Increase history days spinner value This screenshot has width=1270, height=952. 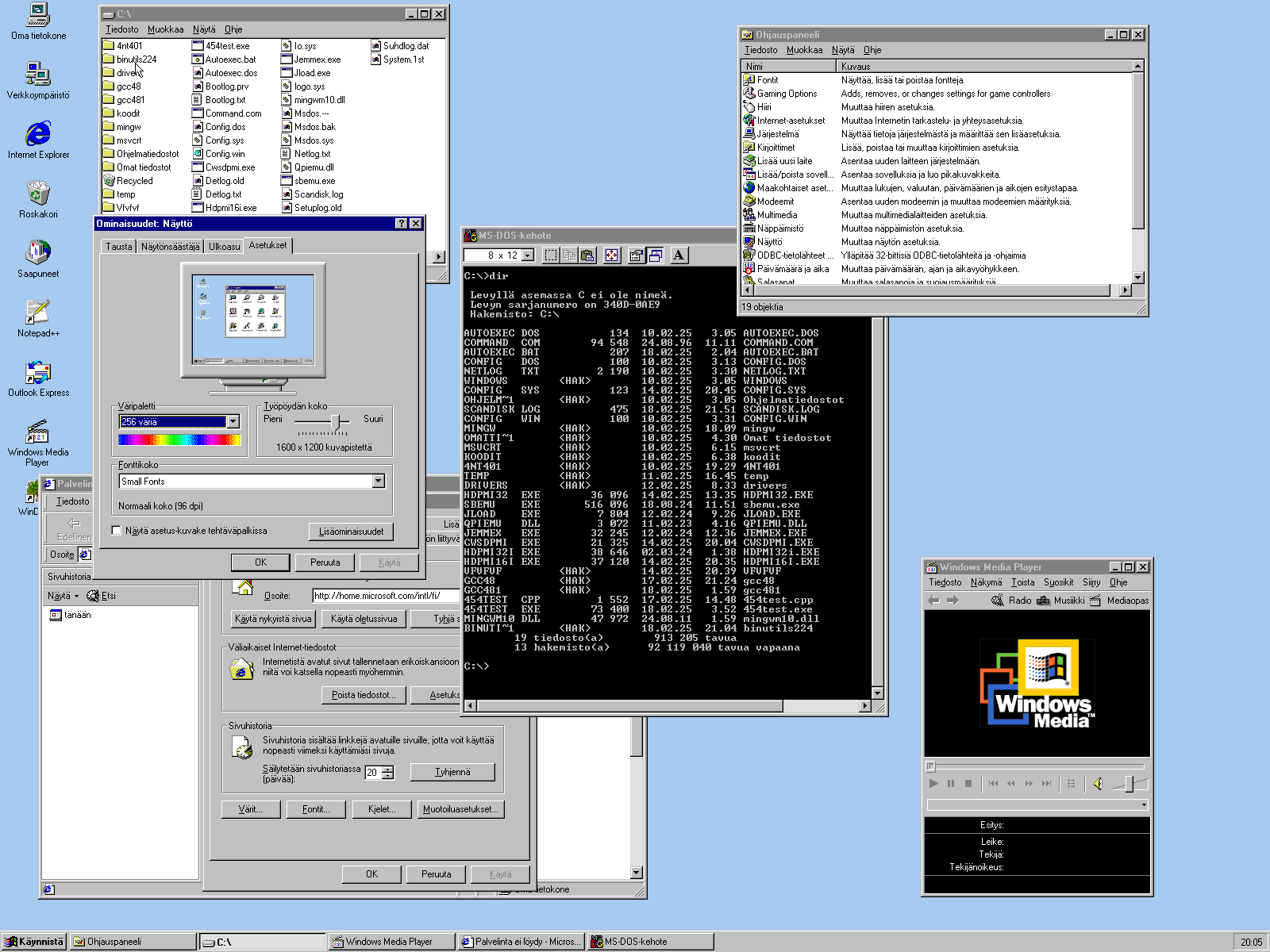(387, 769)
